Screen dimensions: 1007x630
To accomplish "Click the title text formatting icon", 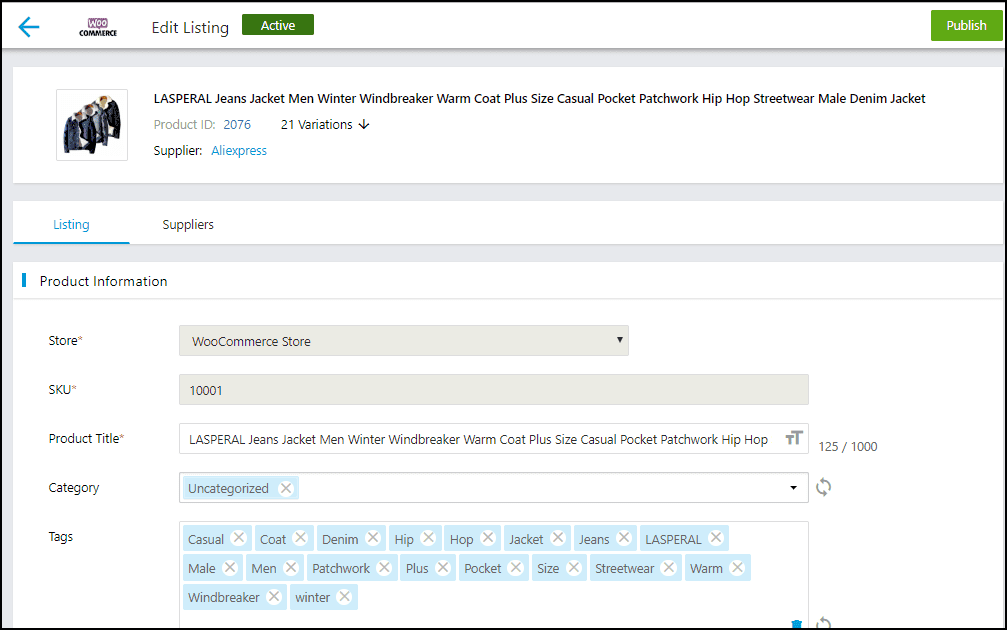I will tap(794, 438).
